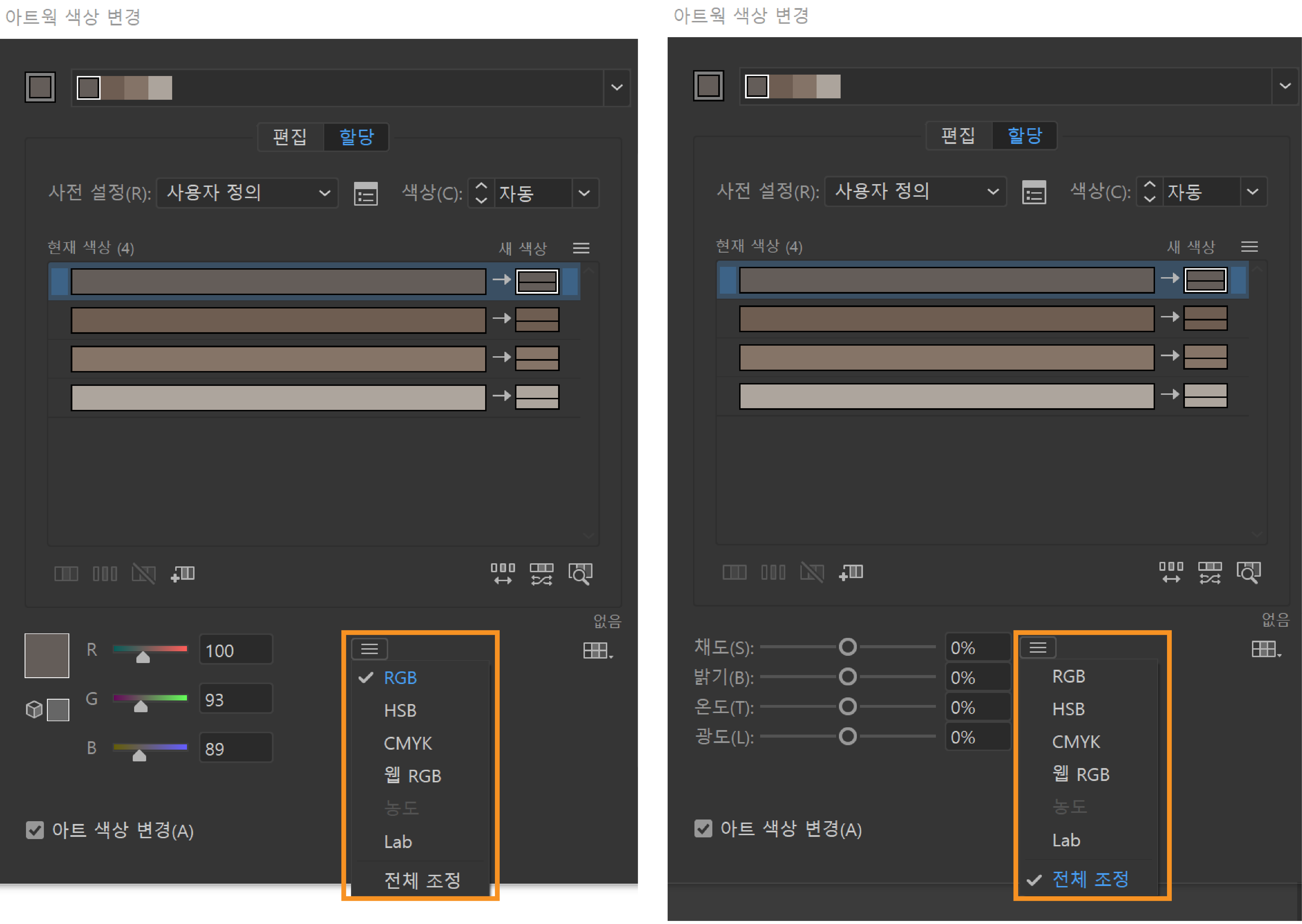Toggle 아트 색상 변경 checkbox in left panel
Screen dimensions: 1302x924
click(x=35, y=830)
